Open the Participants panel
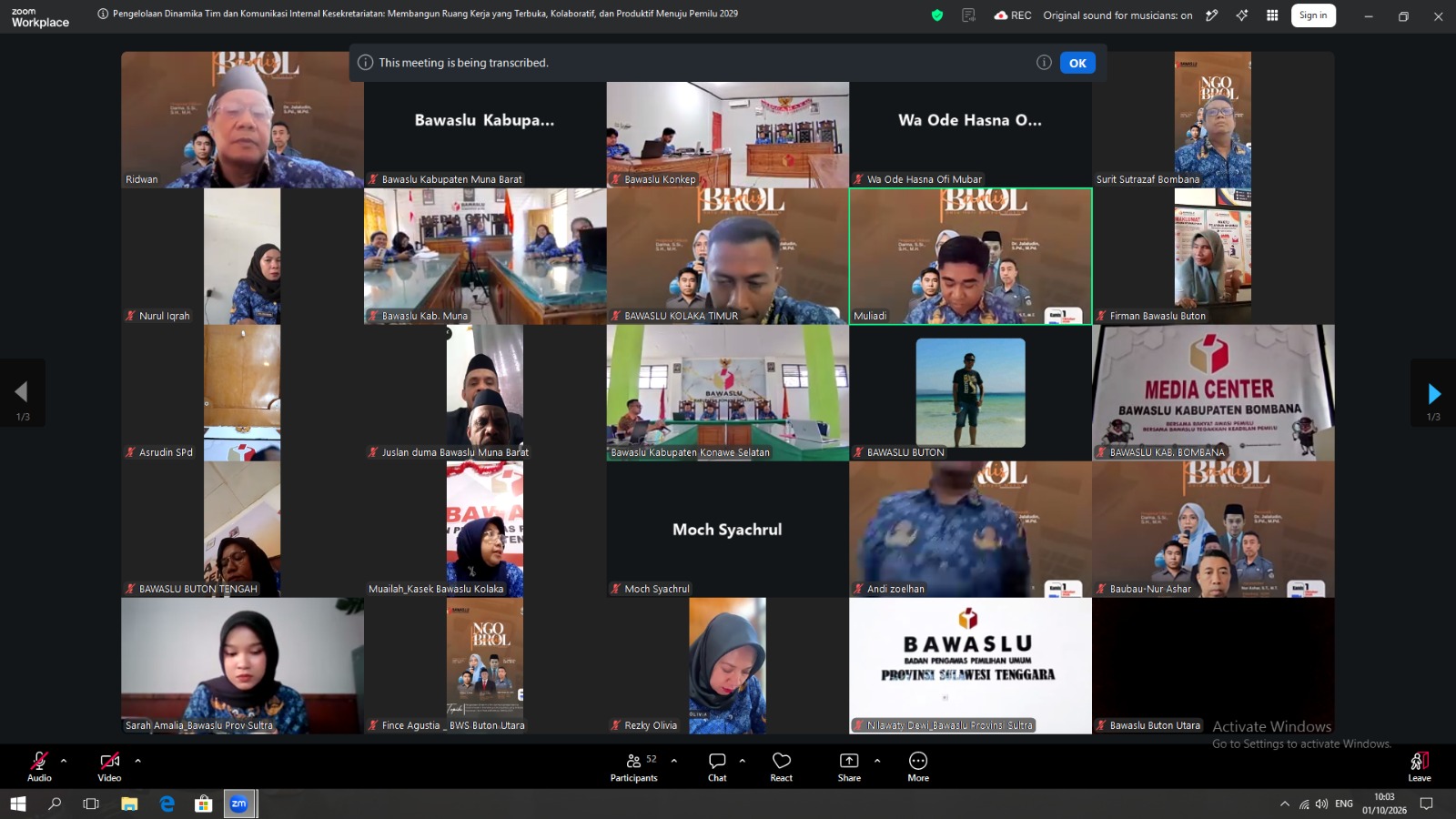The image size is (1456, 819). (x=634, y=766)
